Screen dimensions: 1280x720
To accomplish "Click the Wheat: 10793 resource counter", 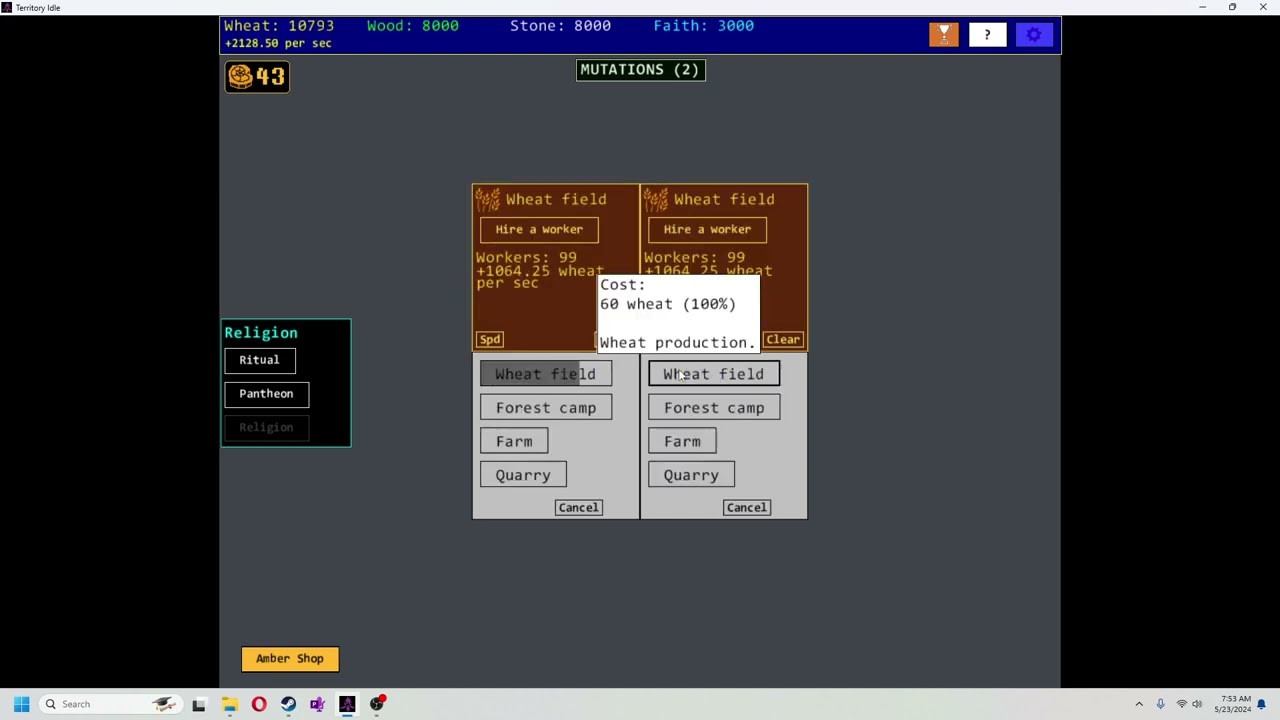I will point(279,26).
